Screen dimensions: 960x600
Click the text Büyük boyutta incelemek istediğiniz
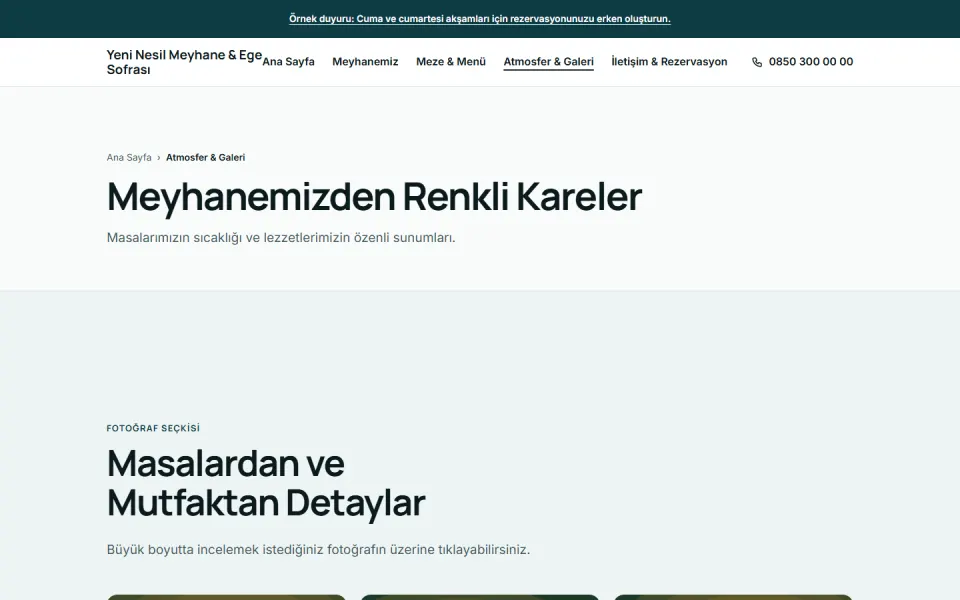point(318,550)
